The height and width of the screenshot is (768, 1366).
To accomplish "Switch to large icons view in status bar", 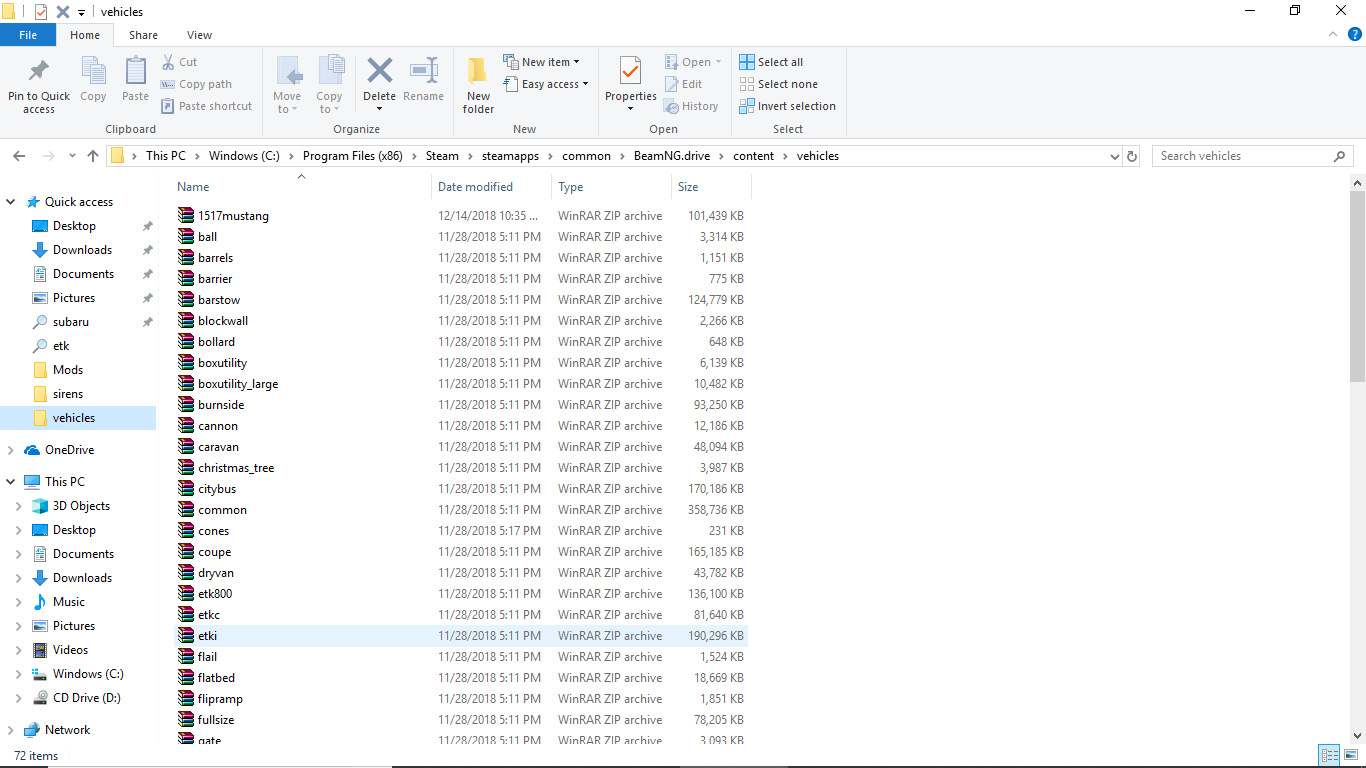I will pos(1351,756).
